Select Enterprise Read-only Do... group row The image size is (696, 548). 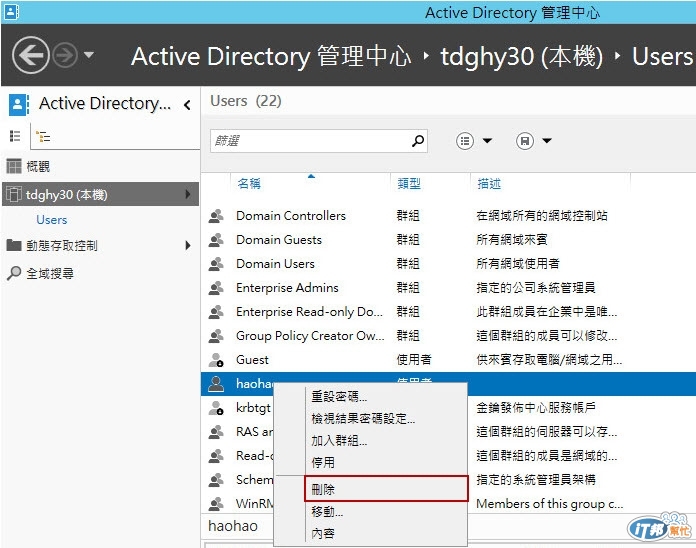pos(448,311)
